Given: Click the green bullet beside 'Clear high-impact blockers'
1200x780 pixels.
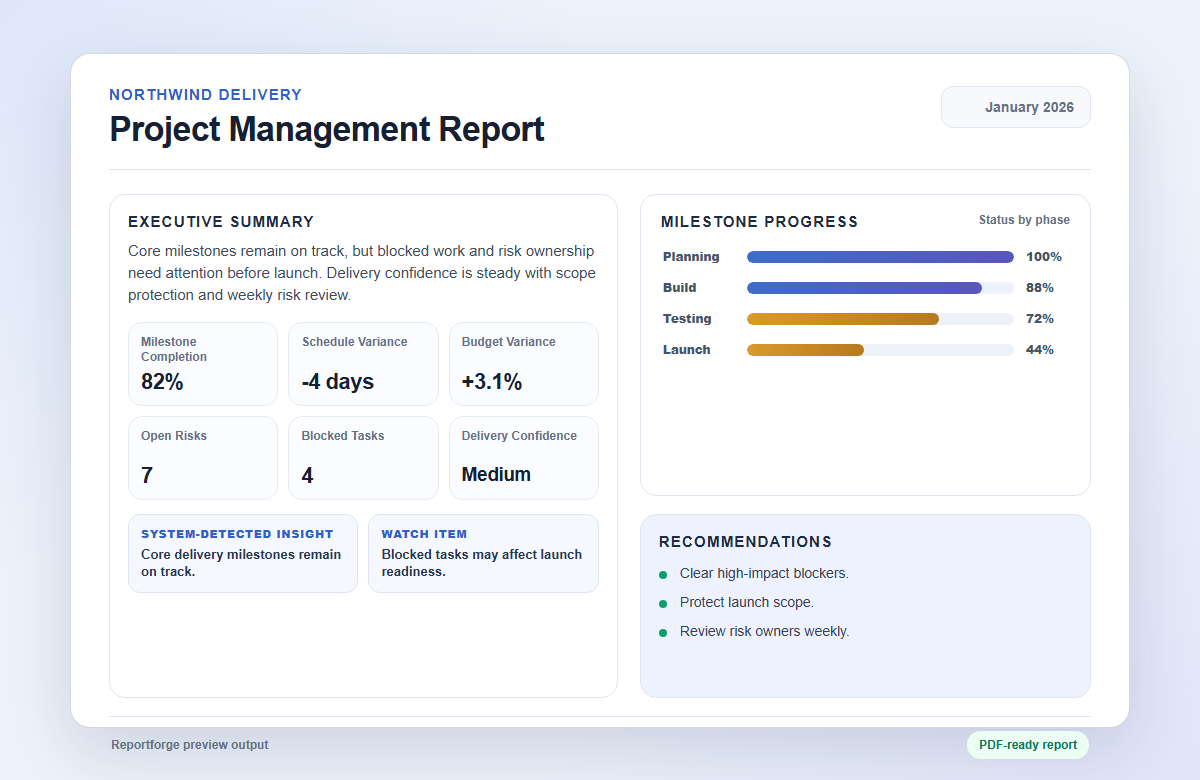Looking at the screenshot, I should (x=663, y=575).
